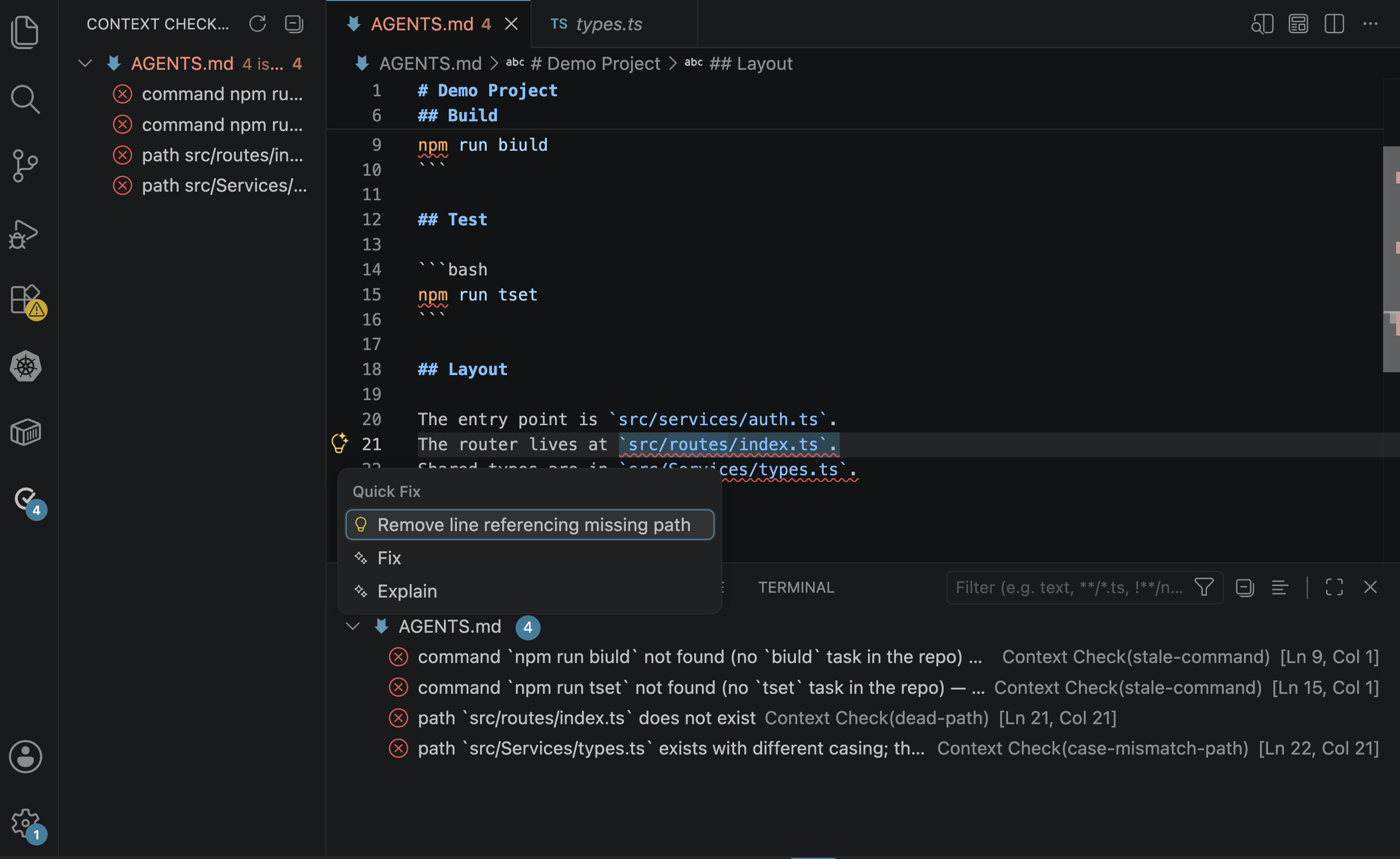Click the 'src/routes/index.ts' path on line 21

[x=723, y=444]
